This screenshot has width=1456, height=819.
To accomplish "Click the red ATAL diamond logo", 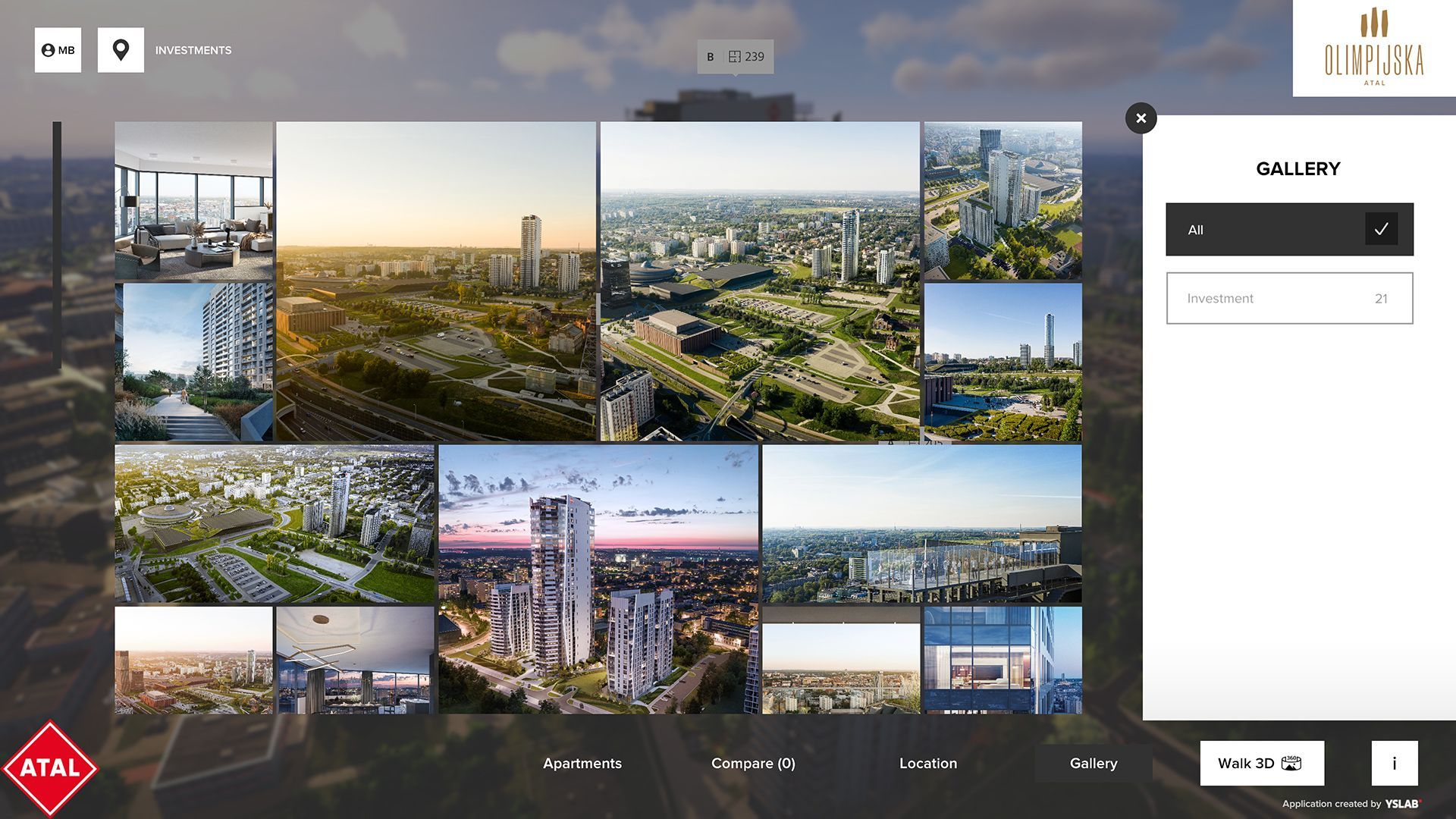I will pyautogui.click(x=50, y=768).
